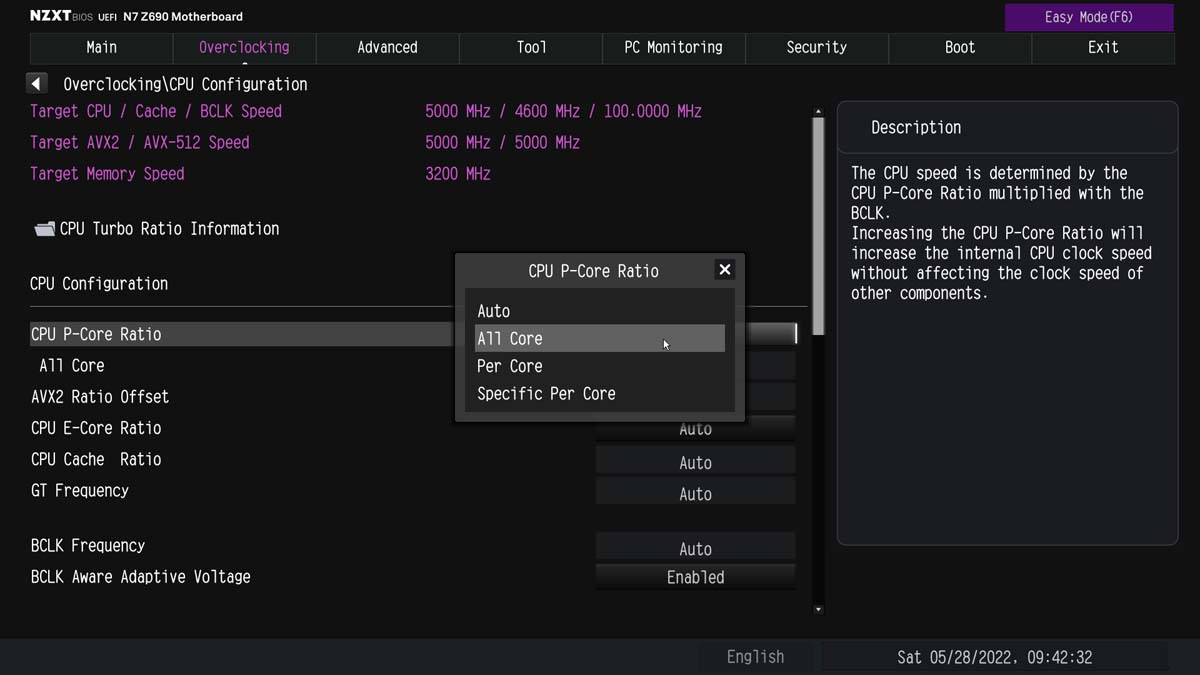Click the back arrow icon beside Overclocking path
The image size is (1200, 675).
(37, 84)
